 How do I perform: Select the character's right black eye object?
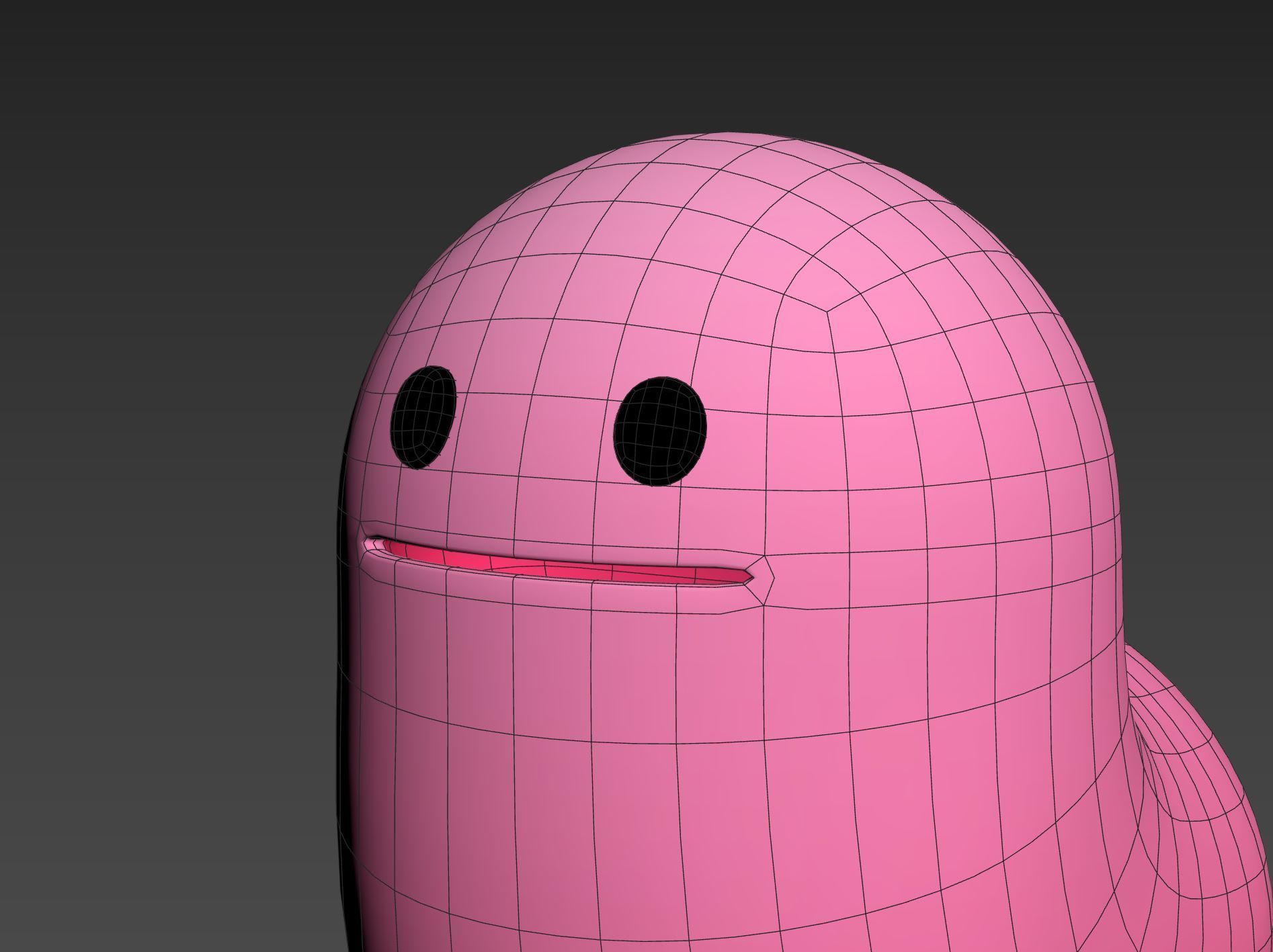tap(660, 431)
